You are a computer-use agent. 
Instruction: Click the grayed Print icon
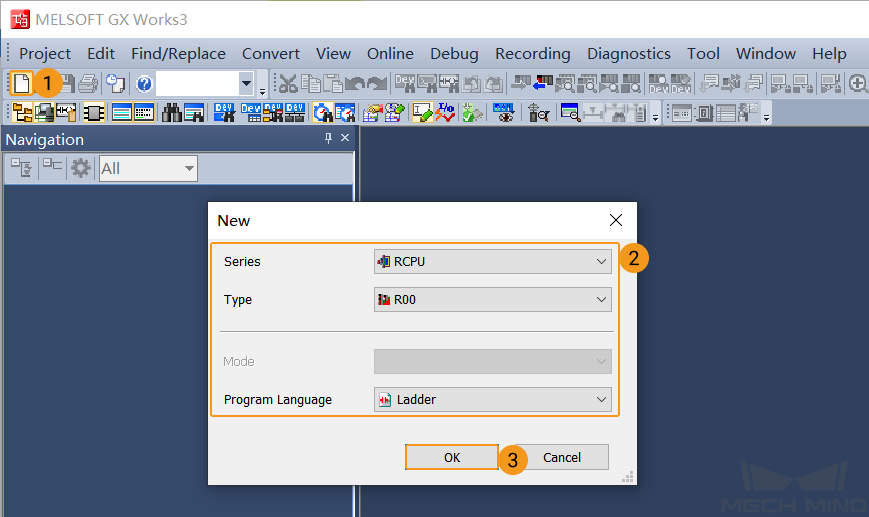88,84
